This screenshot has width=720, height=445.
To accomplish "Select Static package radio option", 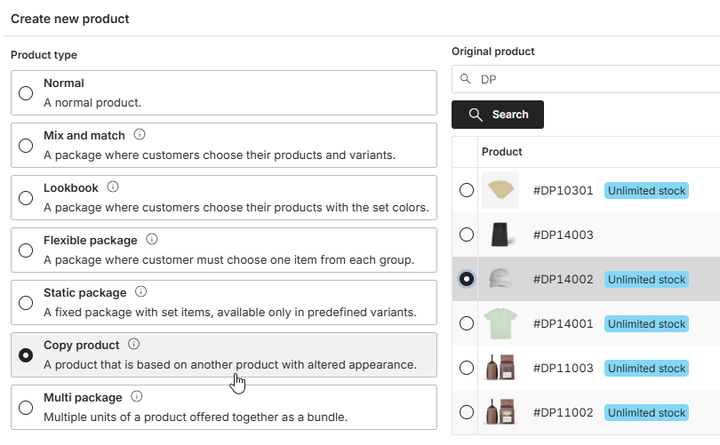I will coord(26,302).
